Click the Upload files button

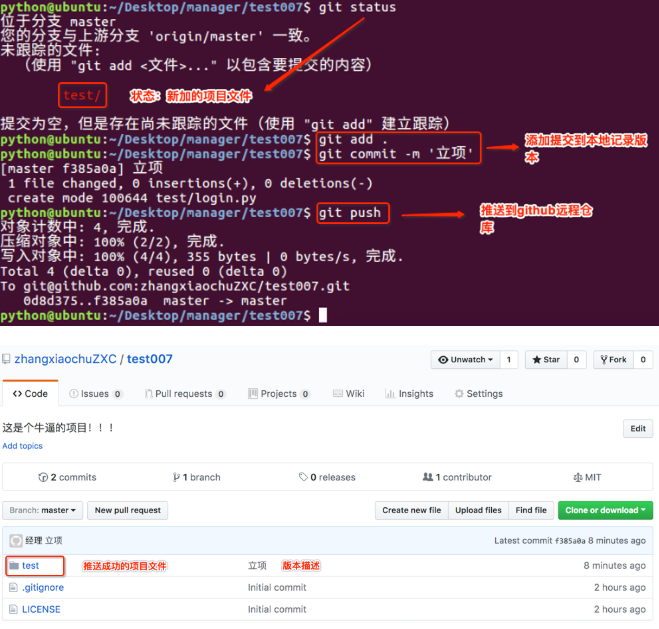[x=478, y=511]
